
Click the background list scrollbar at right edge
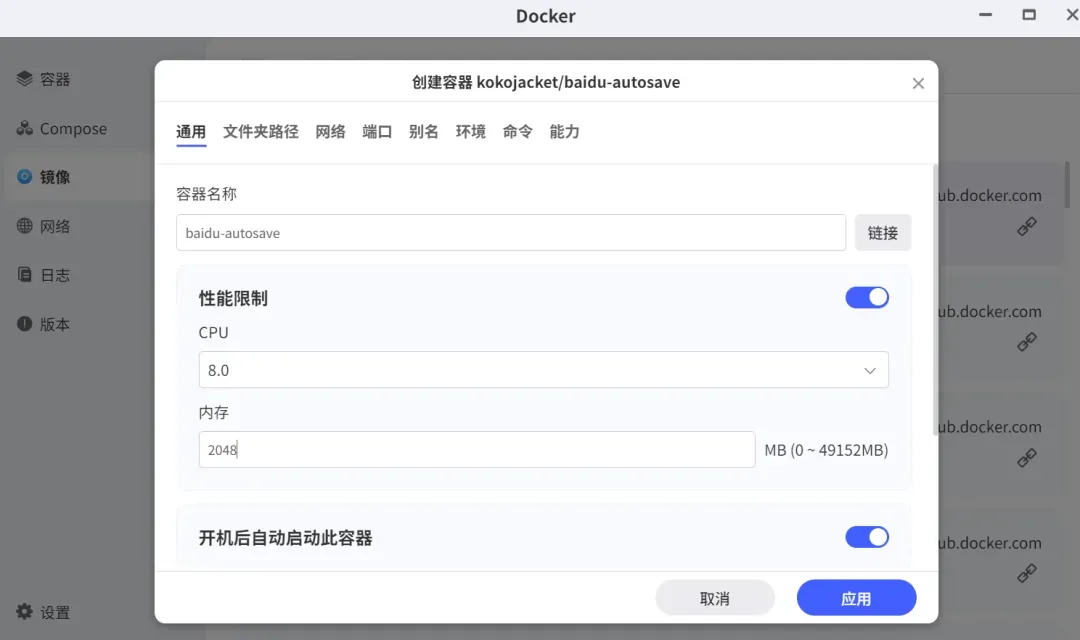pos(1067,184)
